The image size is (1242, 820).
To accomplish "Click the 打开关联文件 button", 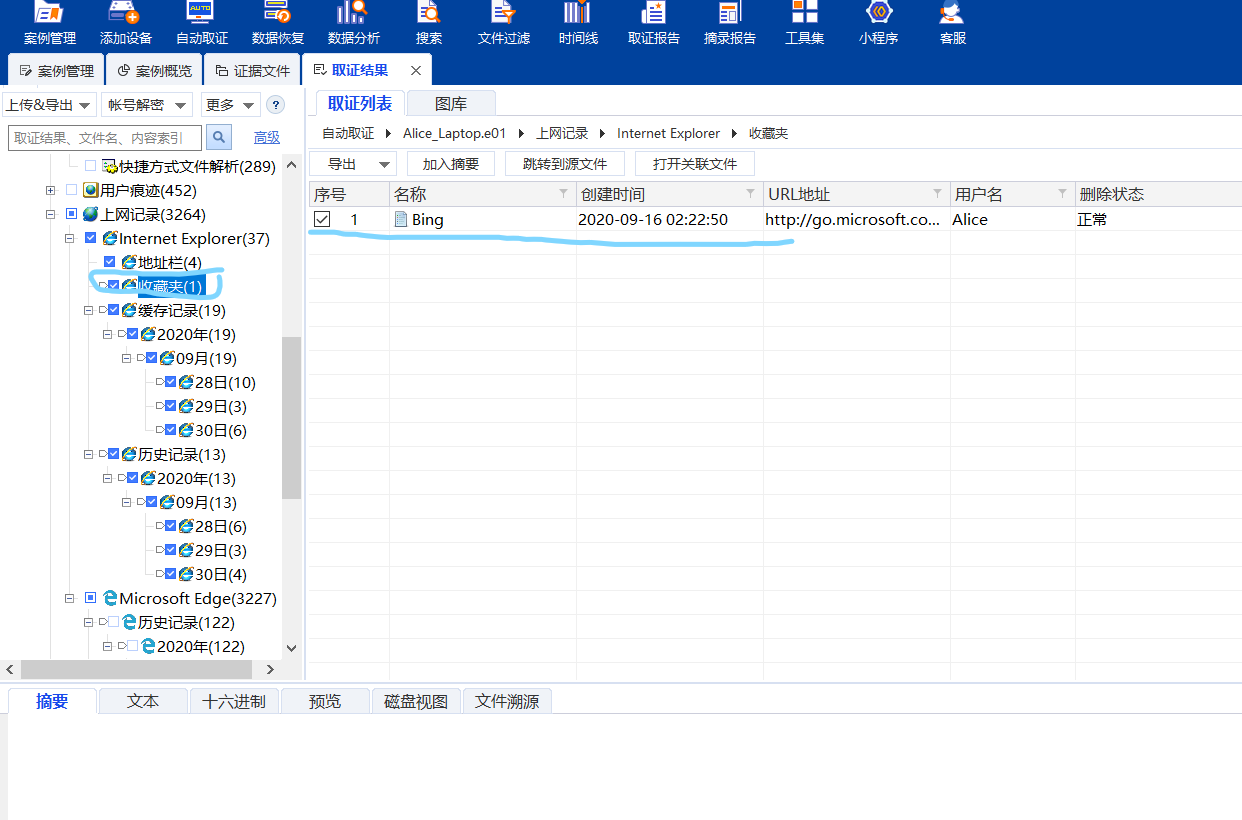I will [x=695, y=164].
